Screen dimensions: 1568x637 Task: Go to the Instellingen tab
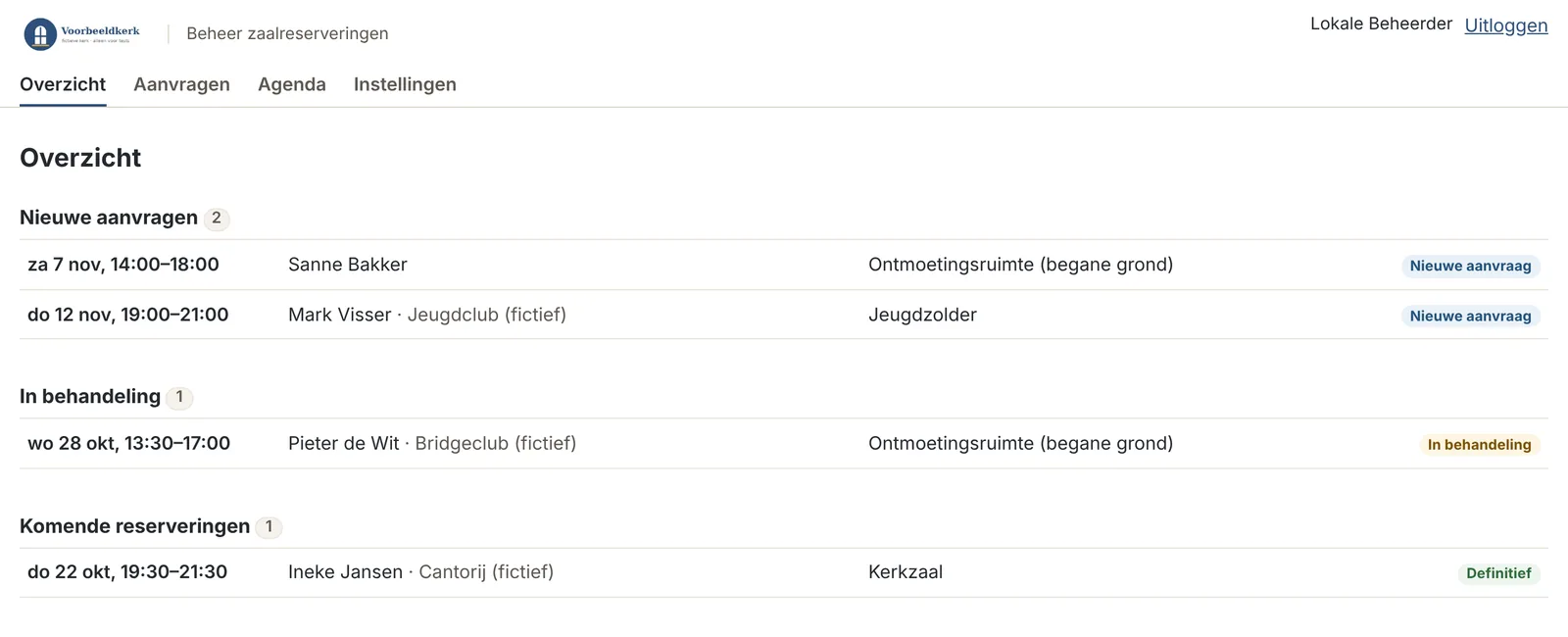(405, 84)
